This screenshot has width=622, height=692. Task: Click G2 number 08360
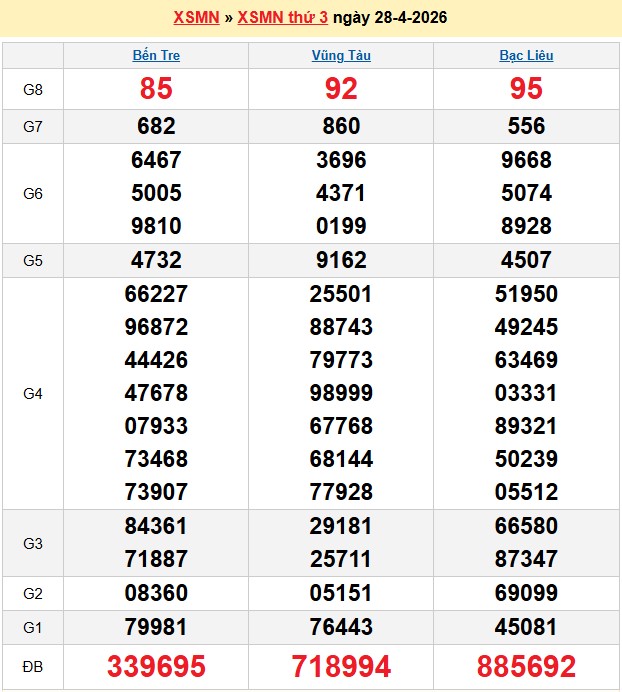pyautogui.click(x=156, y=593)
